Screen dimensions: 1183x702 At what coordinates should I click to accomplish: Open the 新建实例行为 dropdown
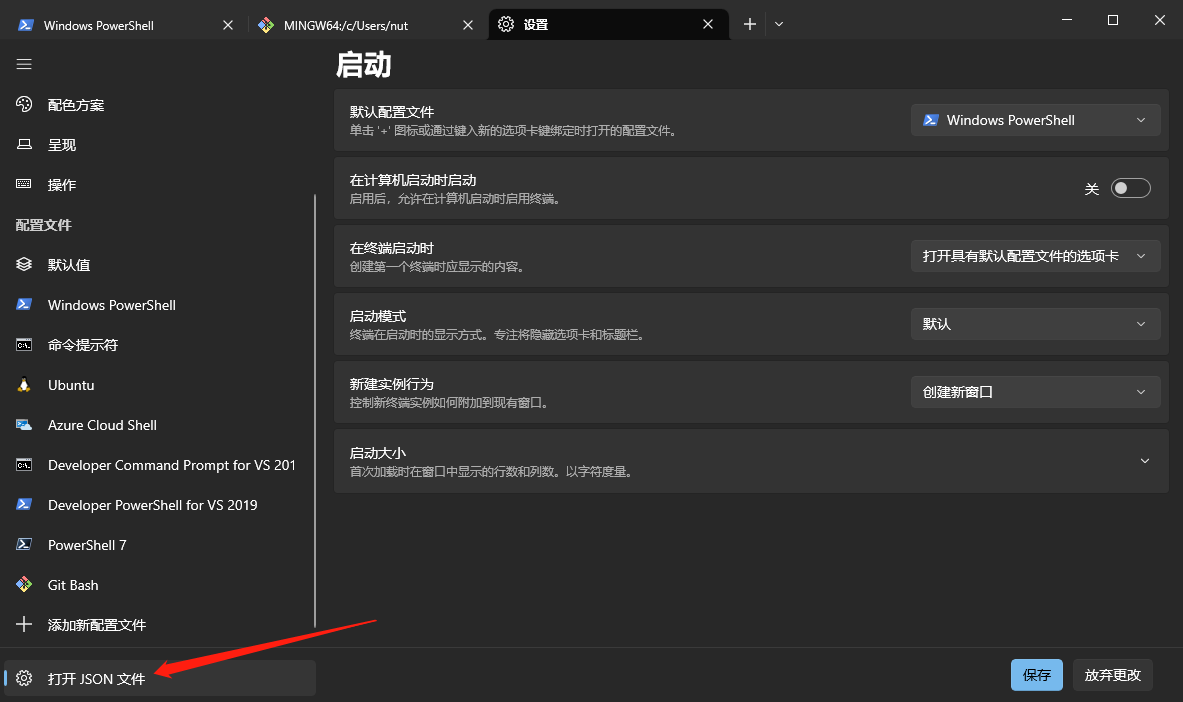click(1035, 392)
